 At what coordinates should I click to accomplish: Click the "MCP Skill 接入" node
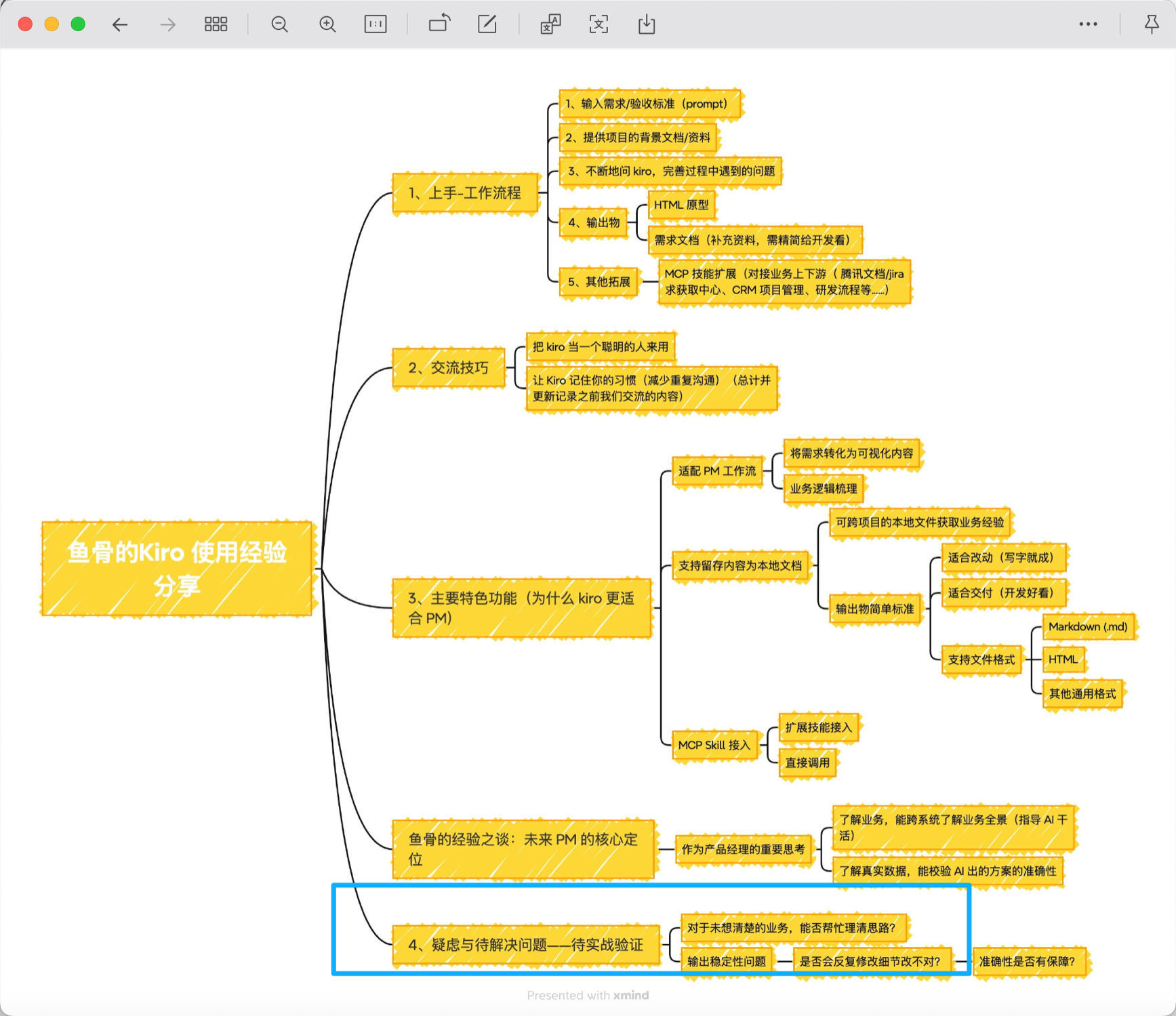click(x=714, y=745)
